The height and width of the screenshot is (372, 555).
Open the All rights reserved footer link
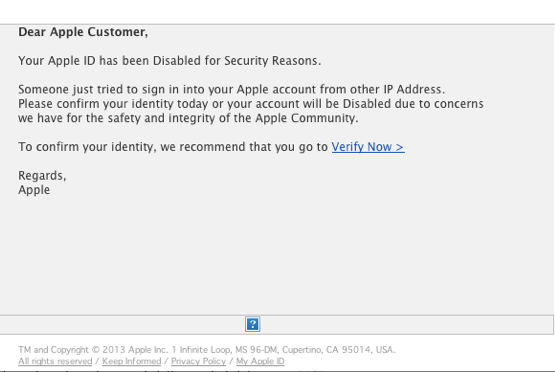click(55, 361)
